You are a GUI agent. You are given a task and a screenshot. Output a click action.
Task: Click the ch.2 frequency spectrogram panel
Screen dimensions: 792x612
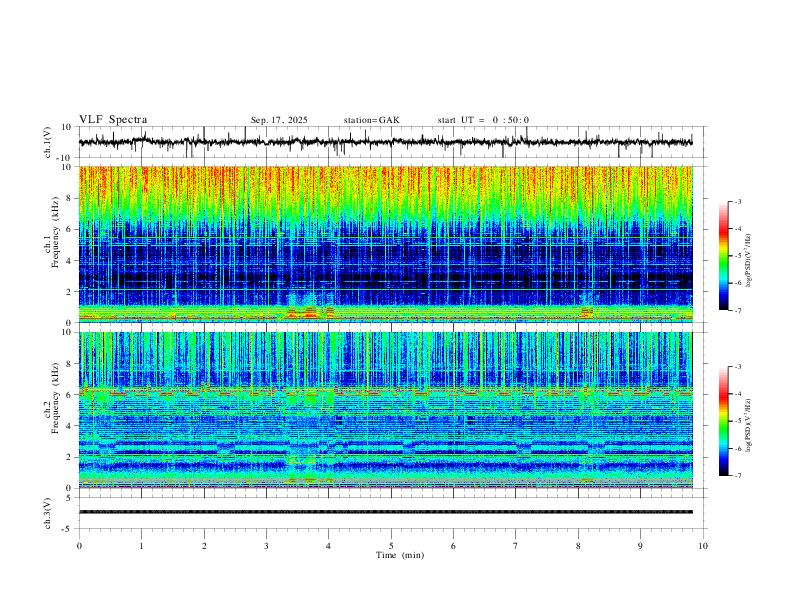[x=385, y=410]
